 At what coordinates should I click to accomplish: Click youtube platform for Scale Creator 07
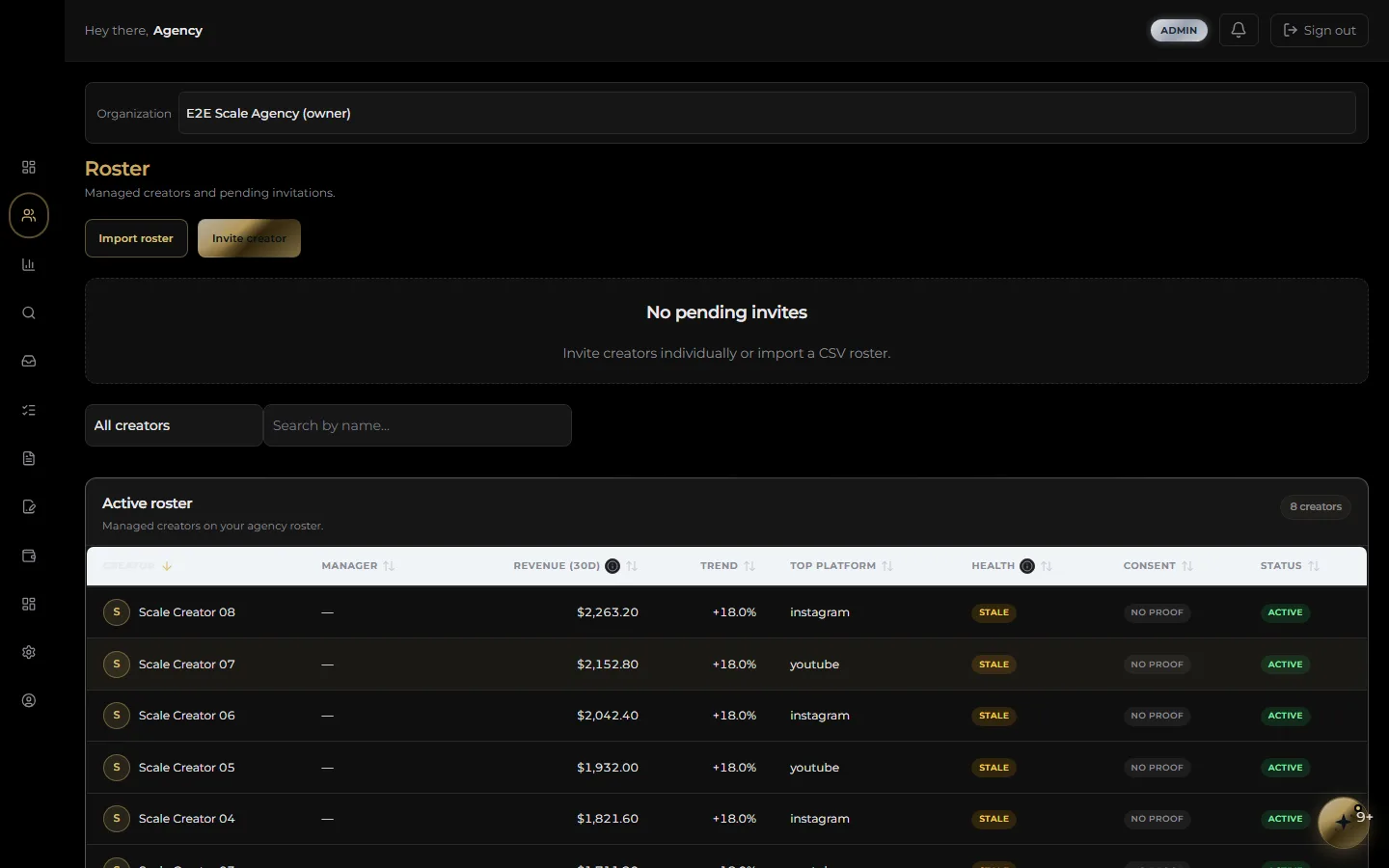tap(814, 665)
